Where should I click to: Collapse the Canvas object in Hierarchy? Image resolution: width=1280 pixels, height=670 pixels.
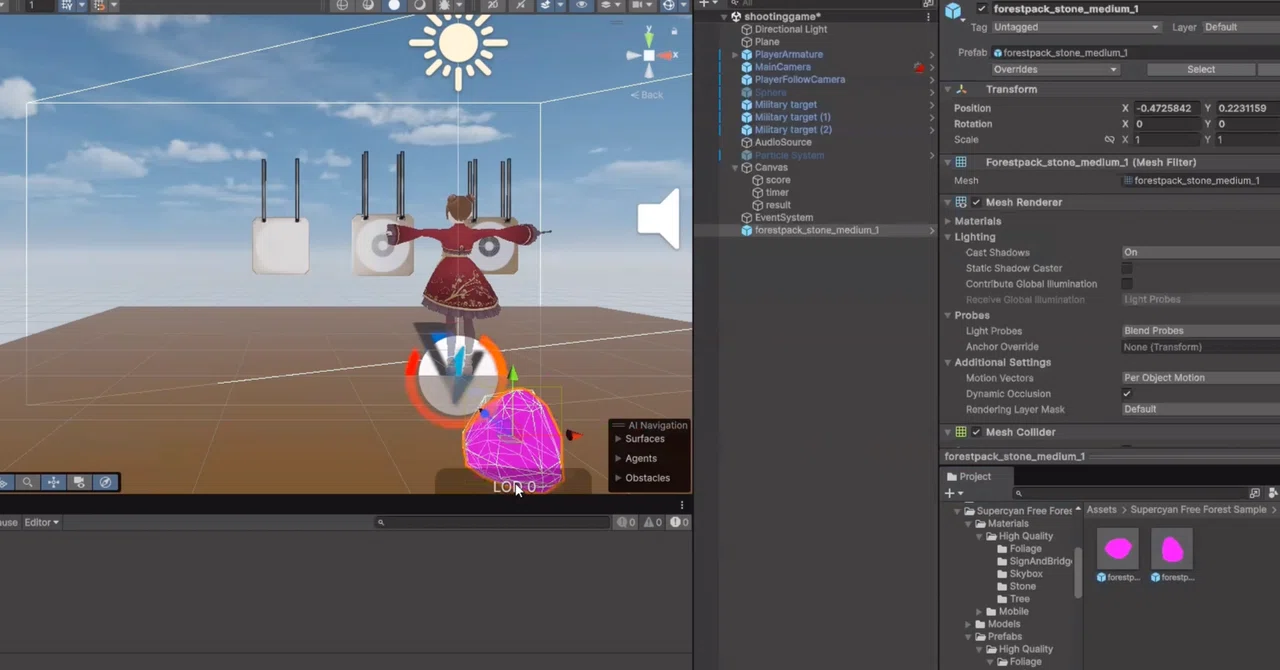[x=735, y=167]
